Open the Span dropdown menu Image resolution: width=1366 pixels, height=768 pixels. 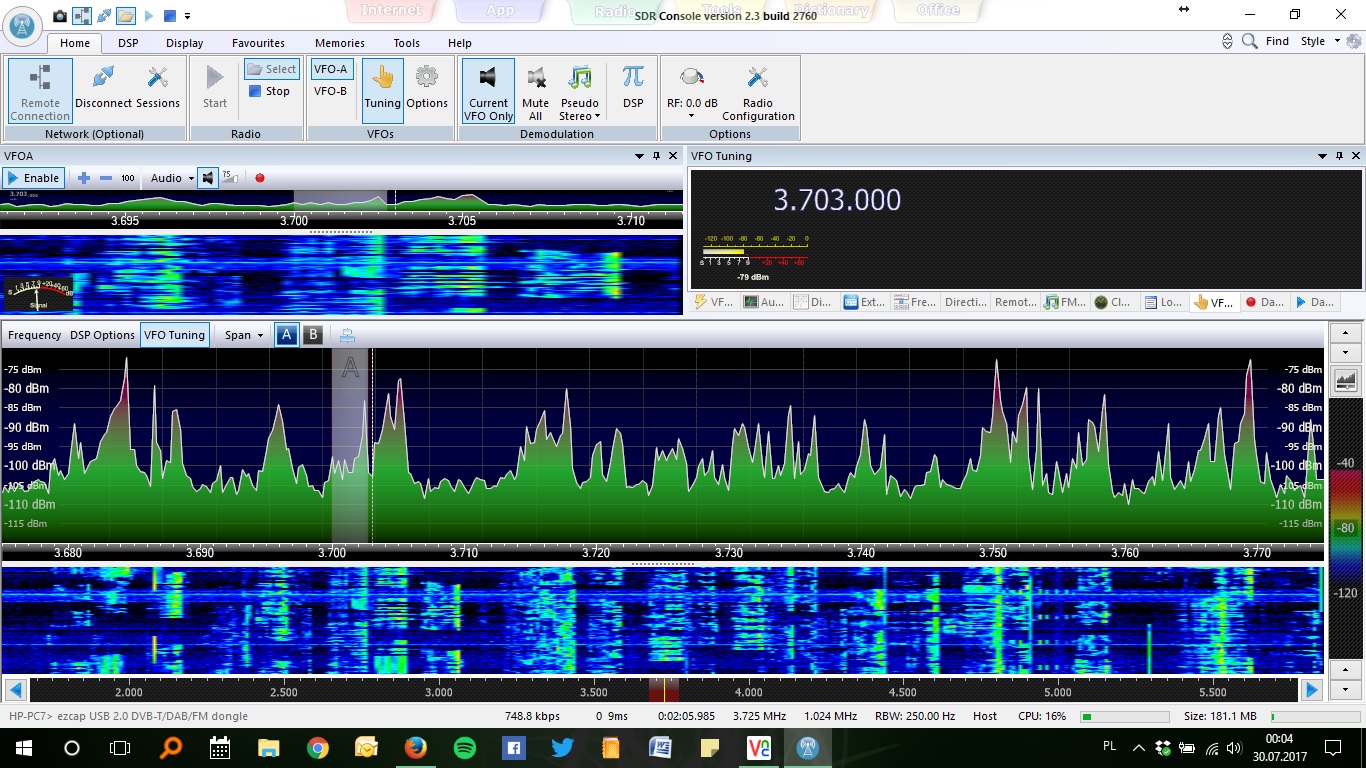pos(244,335)
